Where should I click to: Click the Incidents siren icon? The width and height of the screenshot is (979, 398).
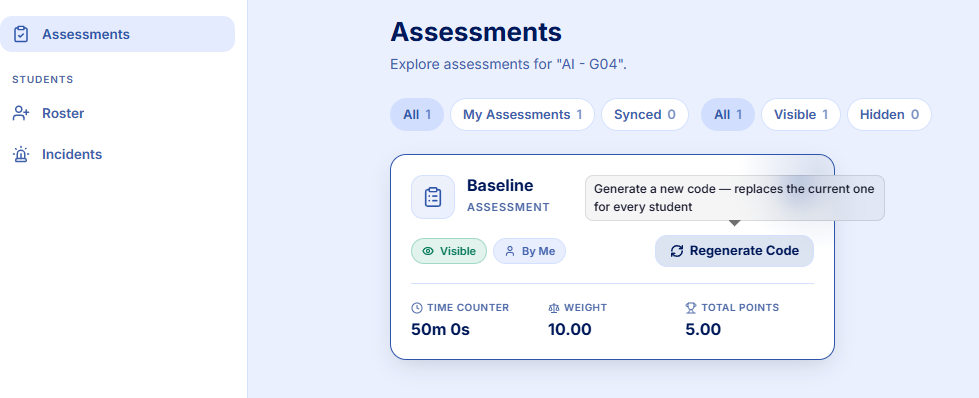pos(21,154)
